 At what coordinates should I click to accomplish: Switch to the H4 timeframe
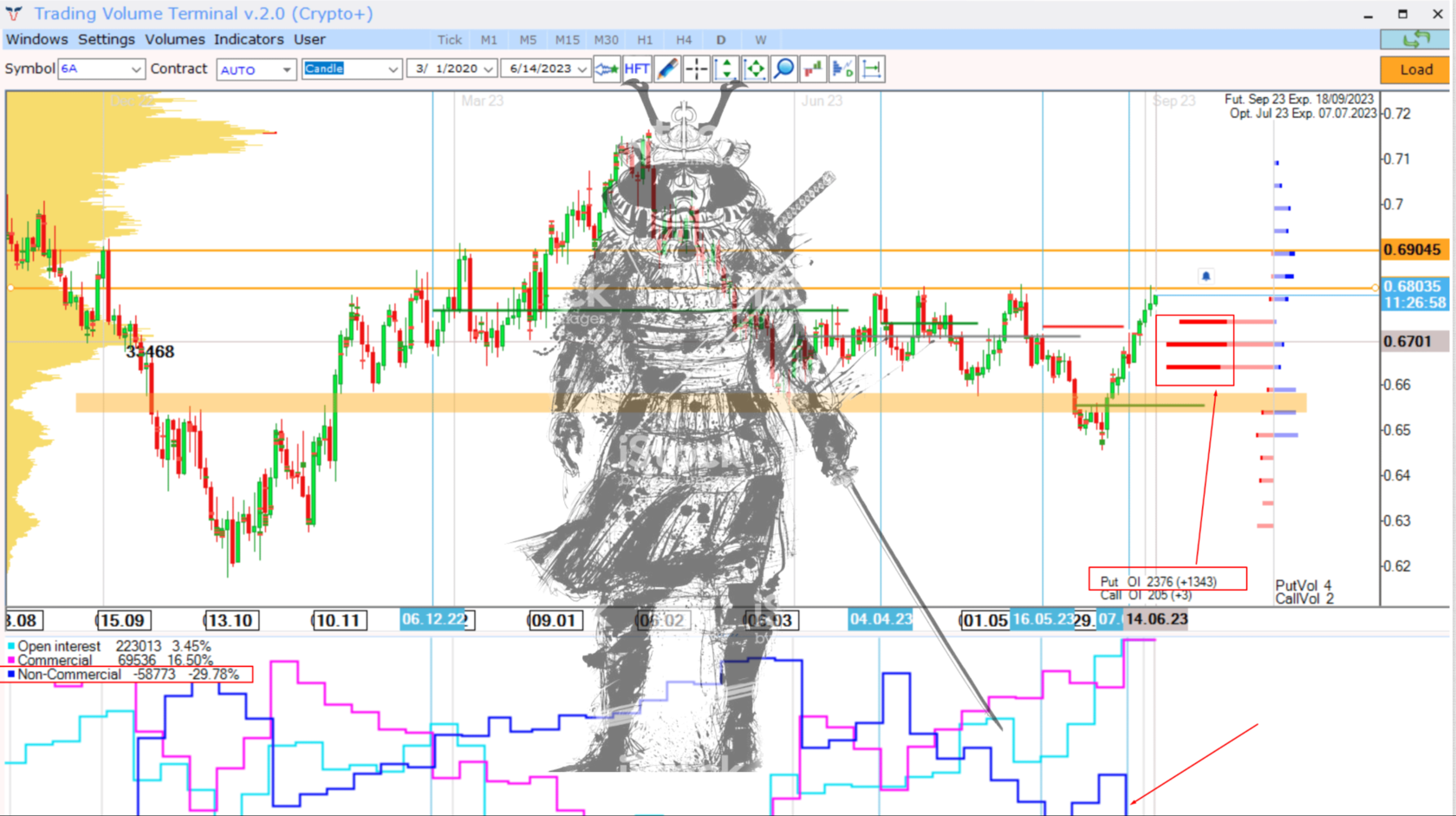pos(684,40)
